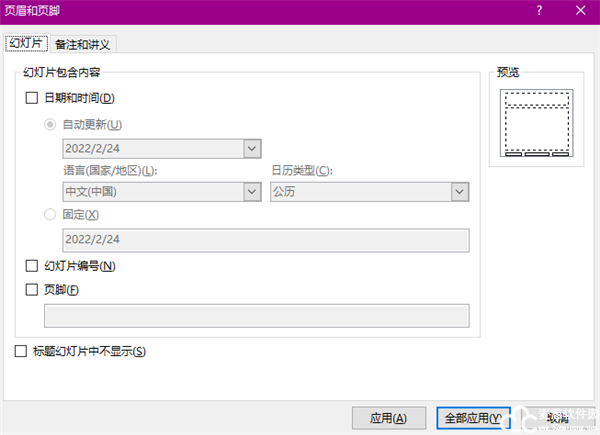The height and width of the screenshot is (435, 600).
Task: Expand the auto-update date format dropdown
Action: 250,149
